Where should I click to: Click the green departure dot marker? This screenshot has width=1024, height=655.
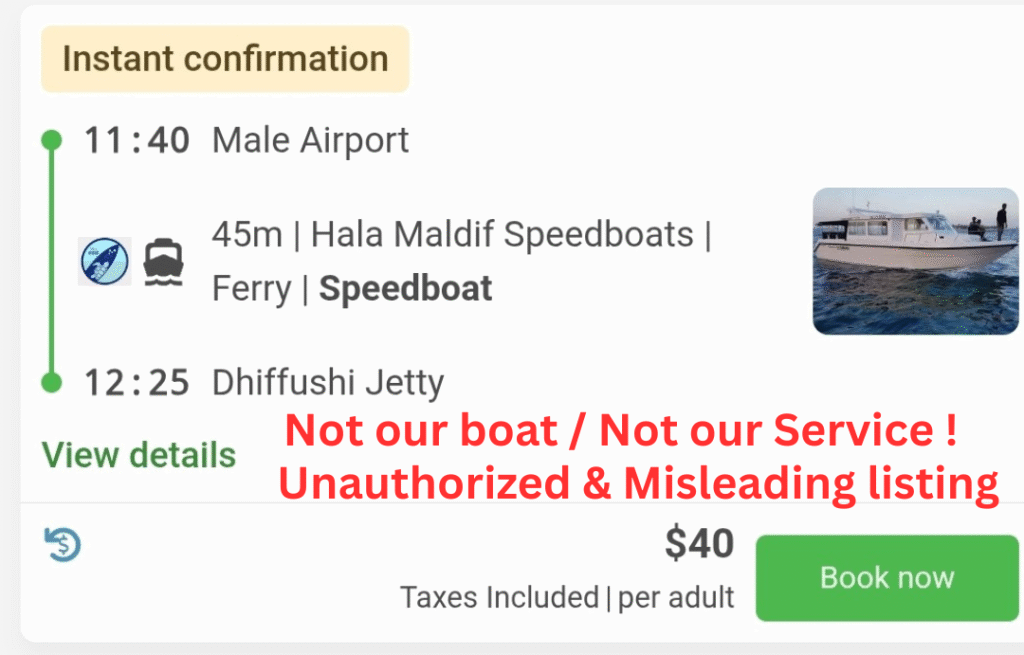click(52, 140)
